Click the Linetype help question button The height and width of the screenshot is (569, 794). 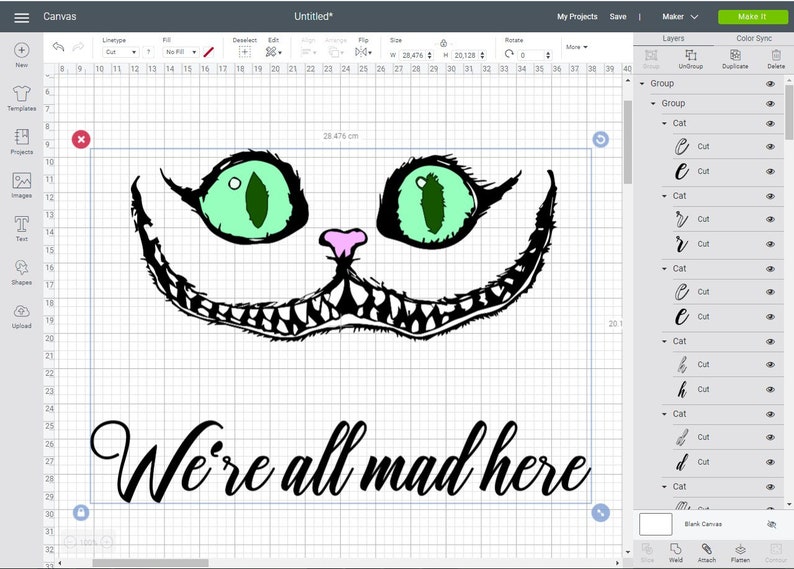click(148, 52)
